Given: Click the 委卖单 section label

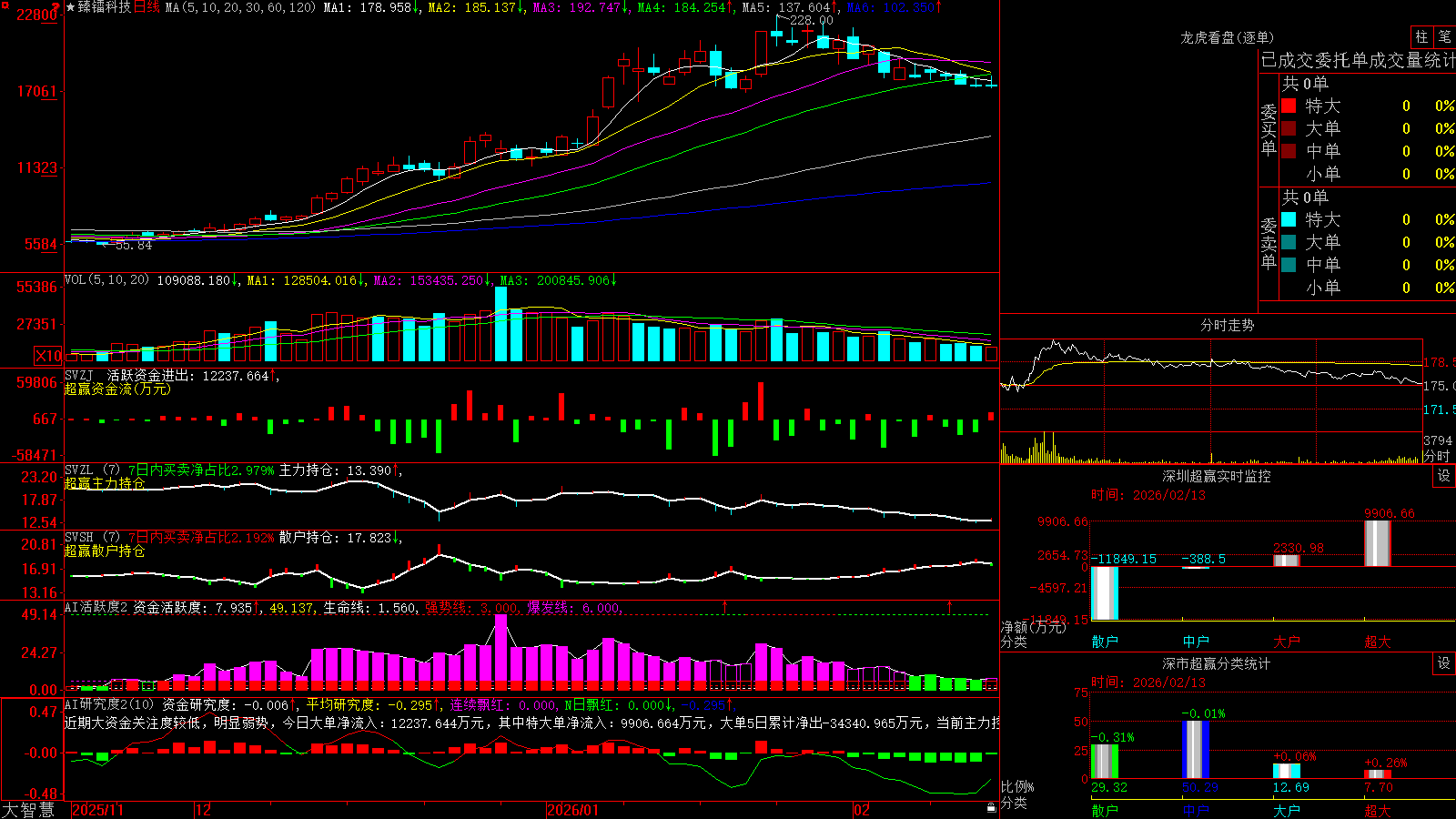Looking at the screenshot, I should [x=1269, y=244].
